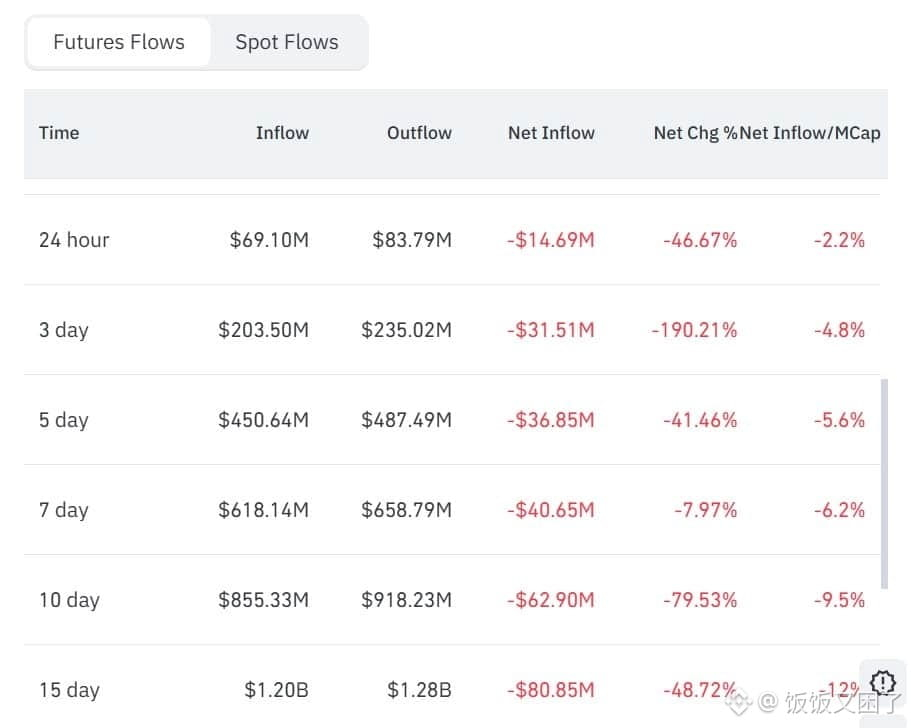Sort by the Outflow column header

(x=419, y=133)
